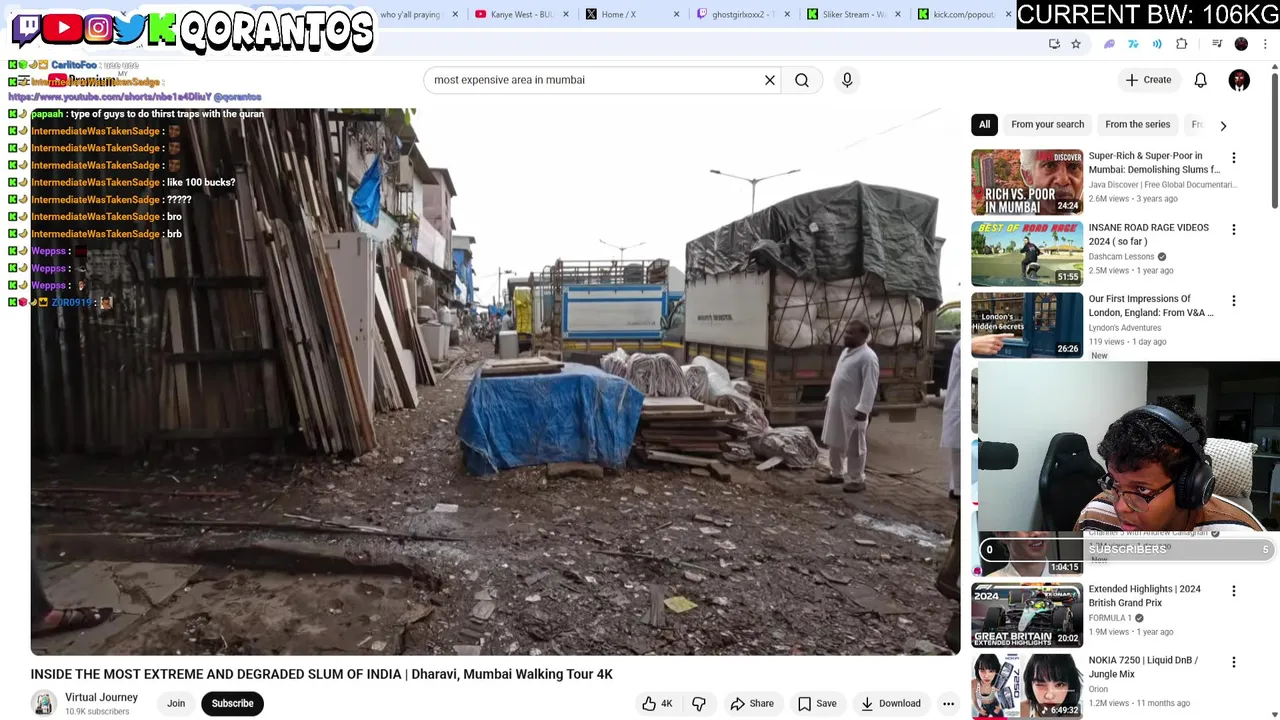The width and height of the screenshot is (1280, 720).
Task: Close the Sliker Stream tab
Action: [897, 14]
